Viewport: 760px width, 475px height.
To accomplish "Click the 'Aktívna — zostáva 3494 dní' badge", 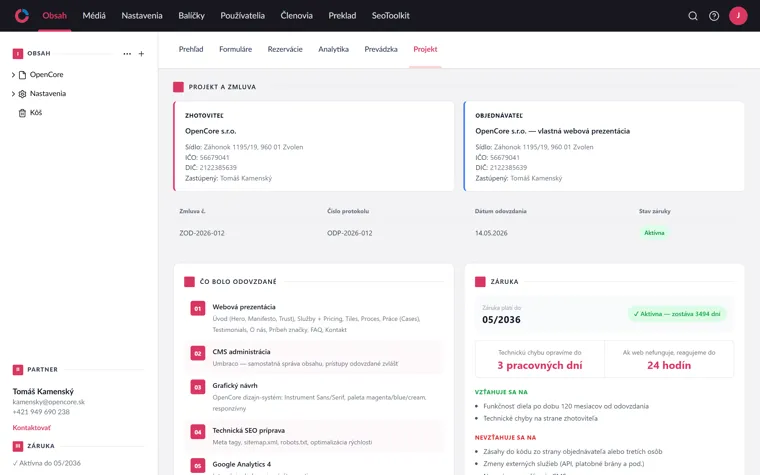I will tap(677, 314).
